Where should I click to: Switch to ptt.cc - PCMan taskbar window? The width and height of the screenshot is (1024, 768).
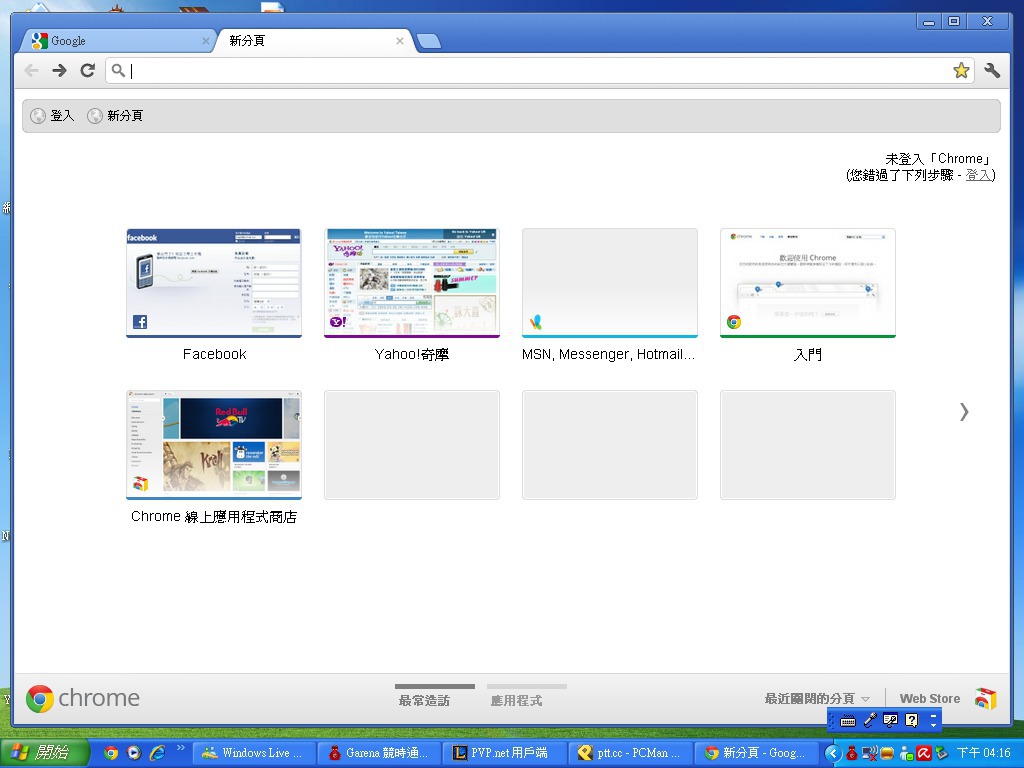click(630, 753)
